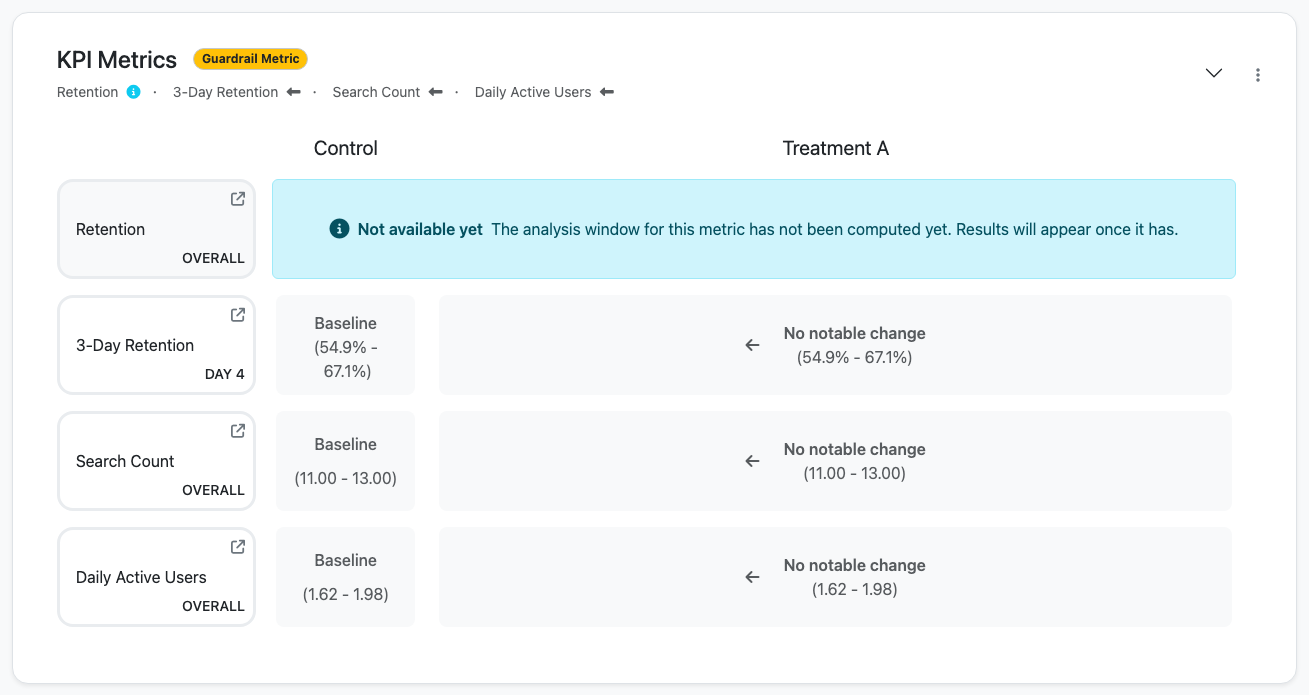Select the Daily Active Users metric card
Image resolution: width=1309 pixels, height=695 pixels.
coord(157,577)
